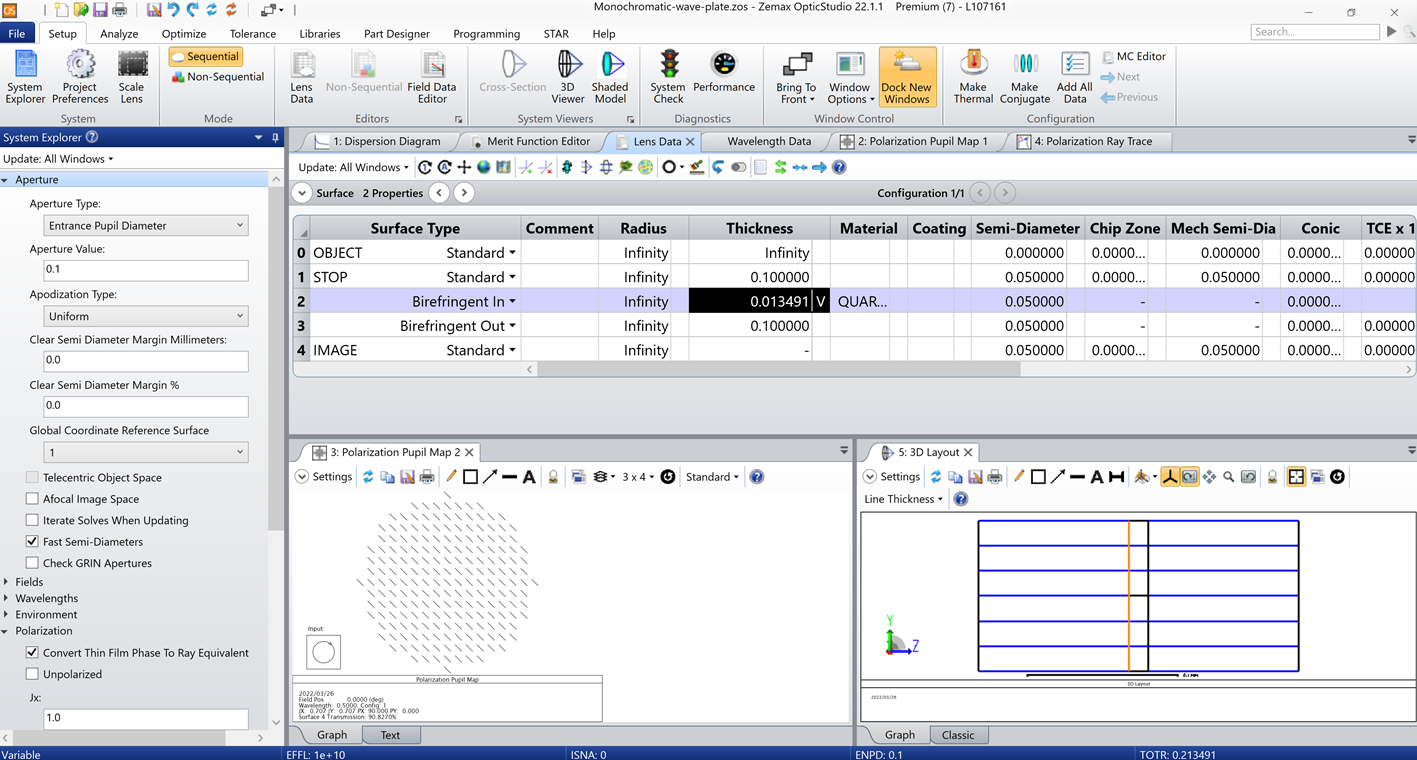Switch to the Analyze ribbon tab

[x=119, y=33]
